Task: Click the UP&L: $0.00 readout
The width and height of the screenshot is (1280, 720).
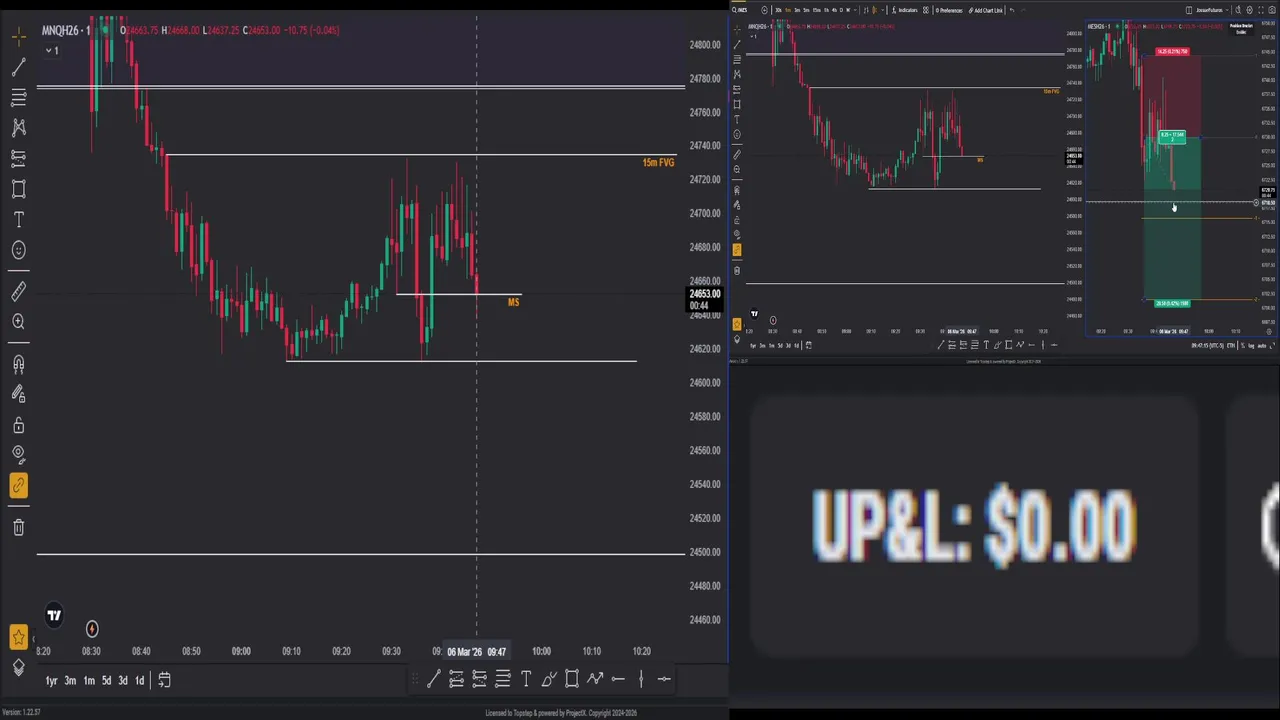Action: 974,525
